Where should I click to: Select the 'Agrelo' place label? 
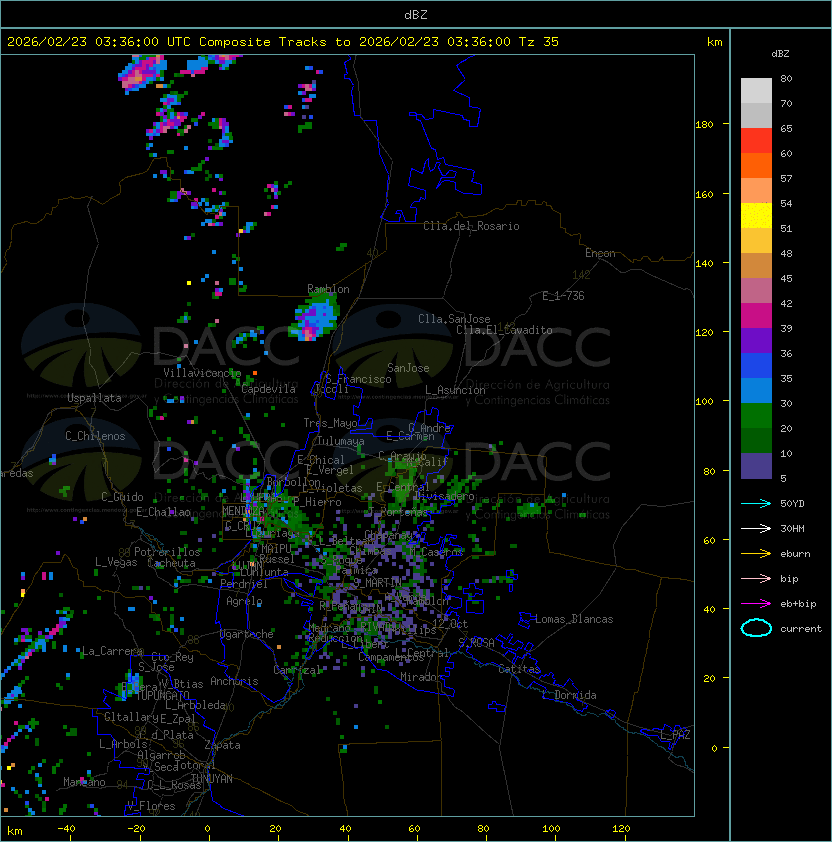(244, 601)
